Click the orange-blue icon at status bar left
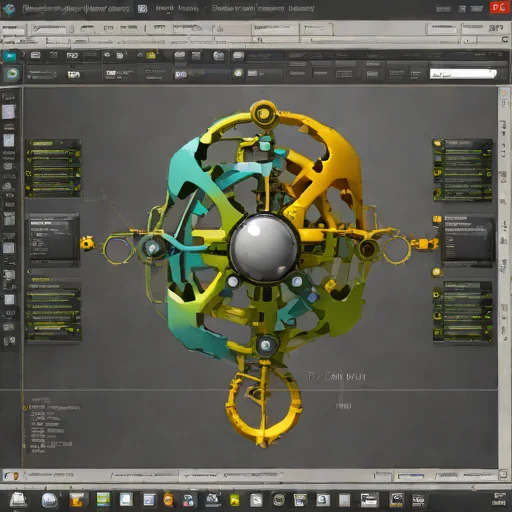Screen dimensions: 512x512 tap(11, 475)
